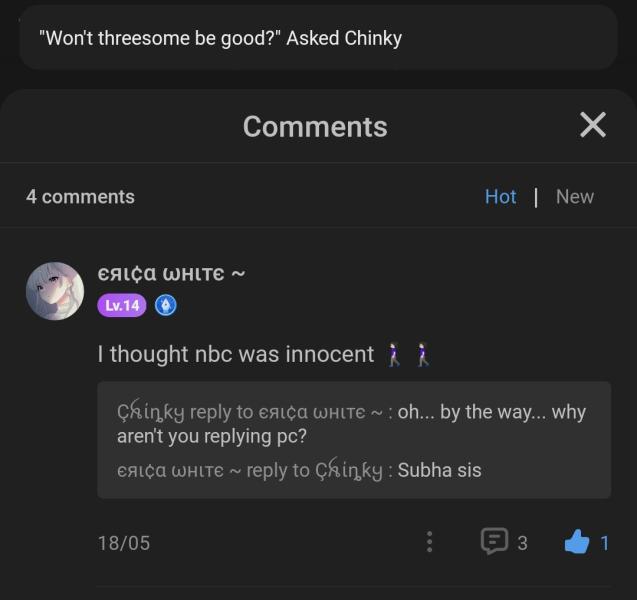Viewport: 637px width, 600px height.
Task: Tap the 18/05 comment date
Action: [x=123, y=543]
